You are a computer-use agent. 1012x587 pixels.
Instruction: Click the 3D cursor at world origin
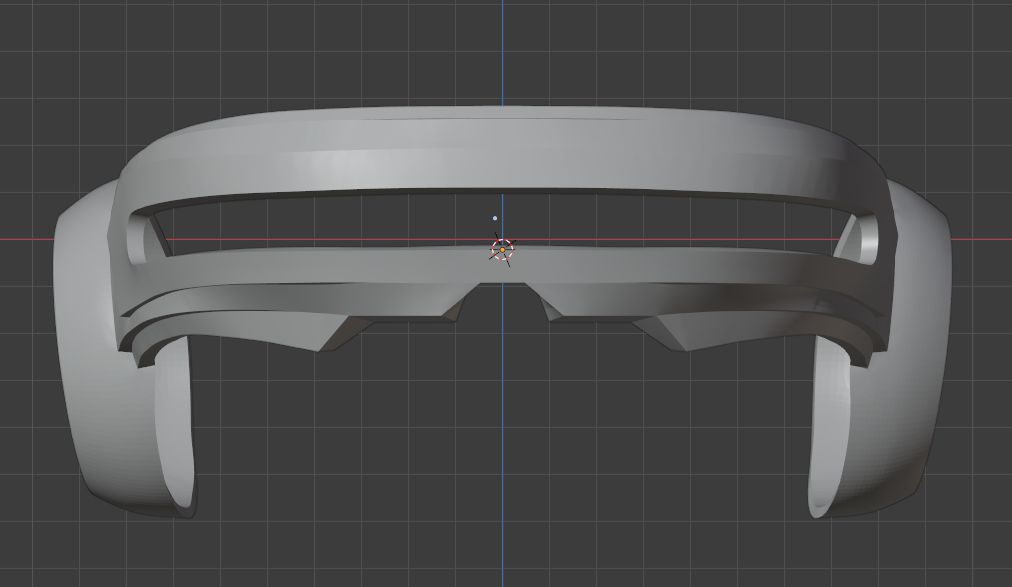[501, 249]
